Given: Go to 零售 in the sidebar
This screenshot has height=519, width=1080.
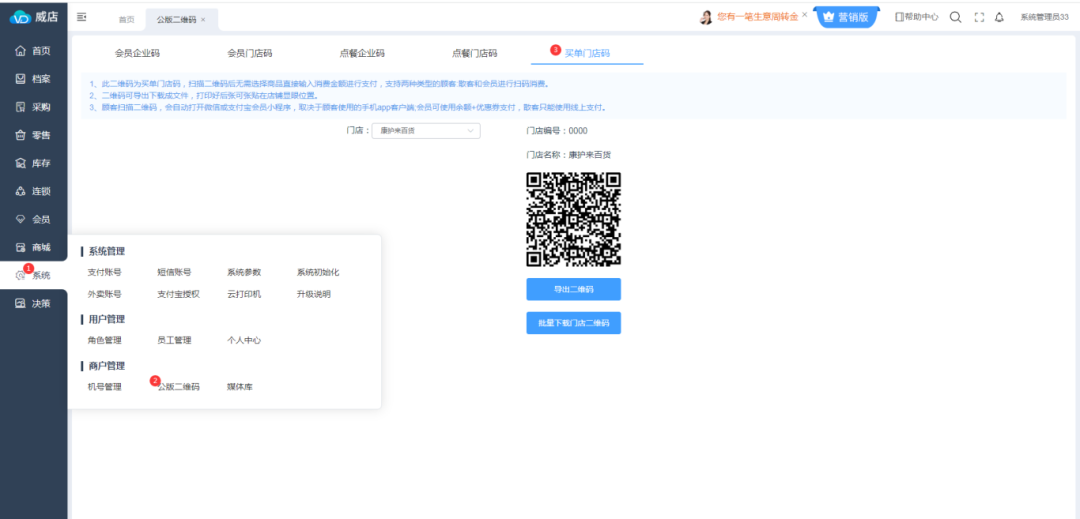Looking at the screenshot, I should pyautogui.click(x=33, y=135).
